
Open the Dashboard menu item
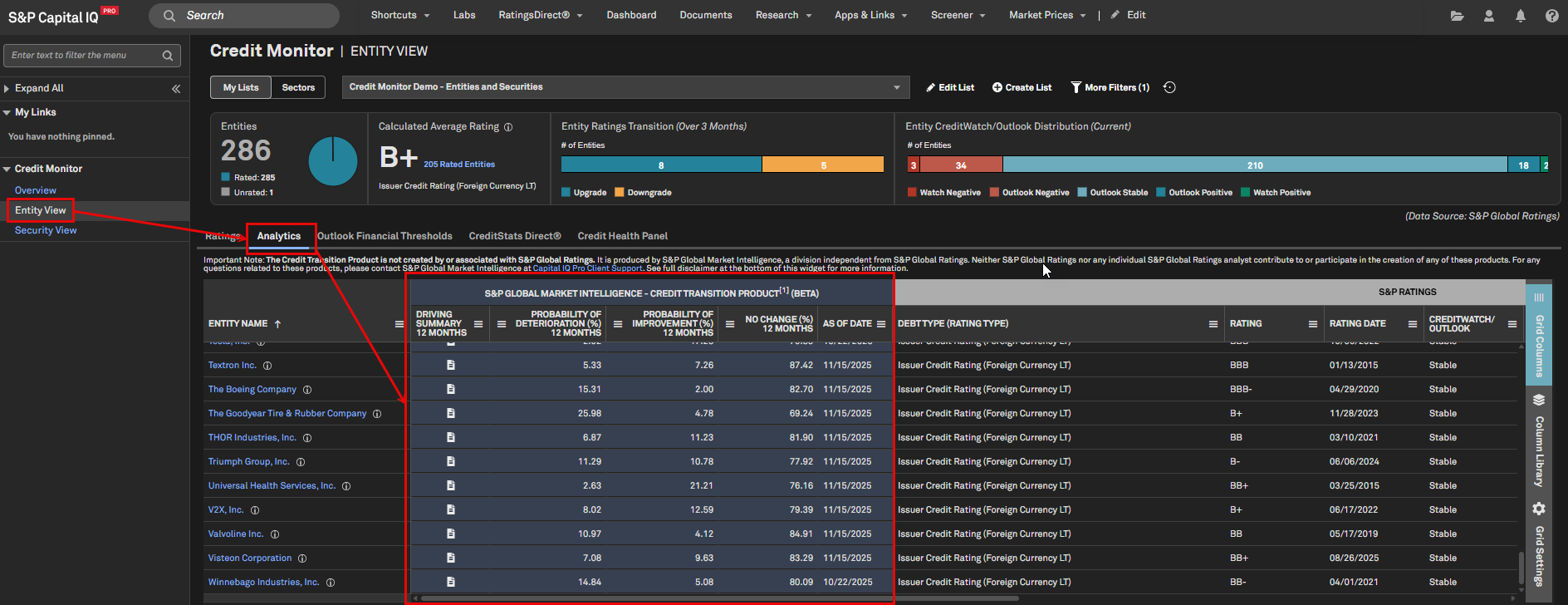pos(631,15)
